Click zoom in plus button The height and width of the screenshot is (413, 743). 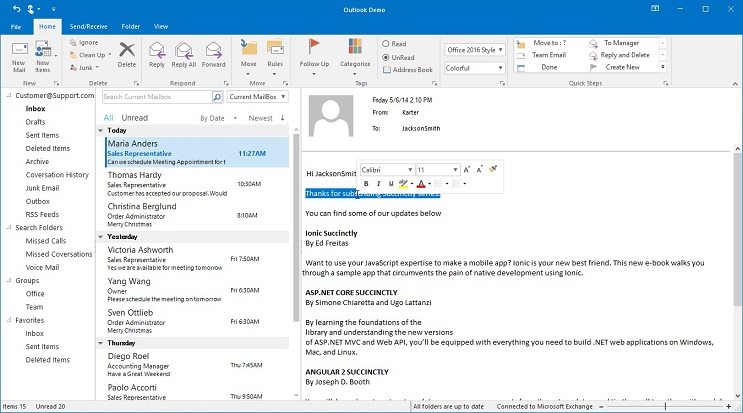pos(728,406)
